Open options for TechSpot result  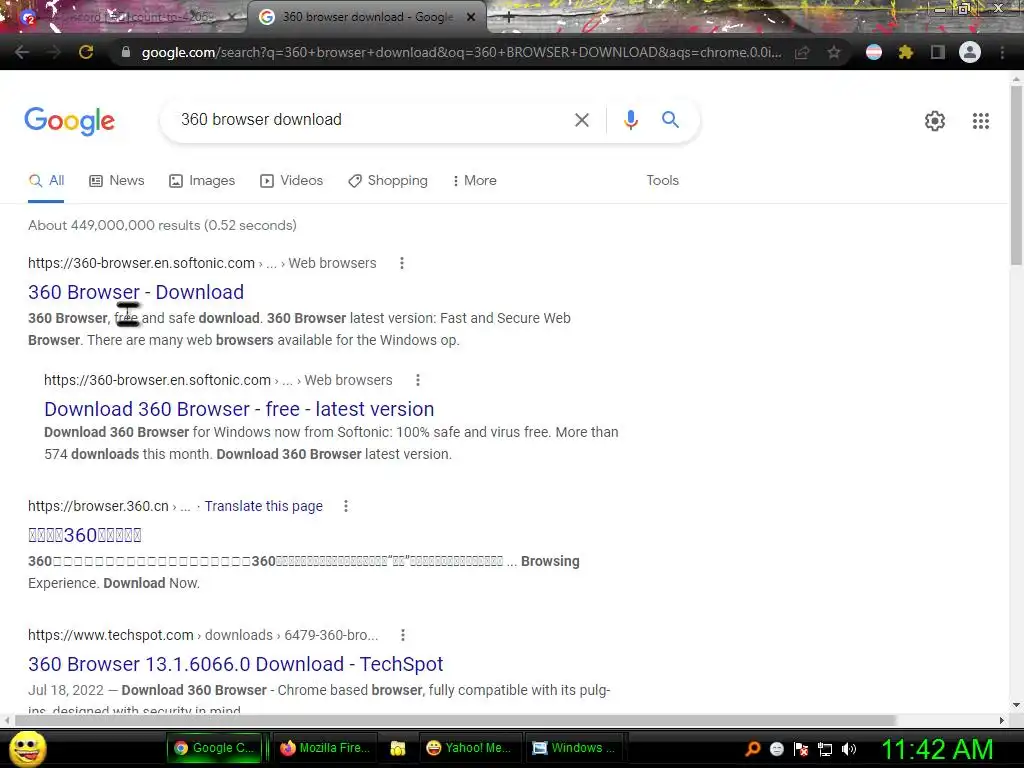click(403, 635)
